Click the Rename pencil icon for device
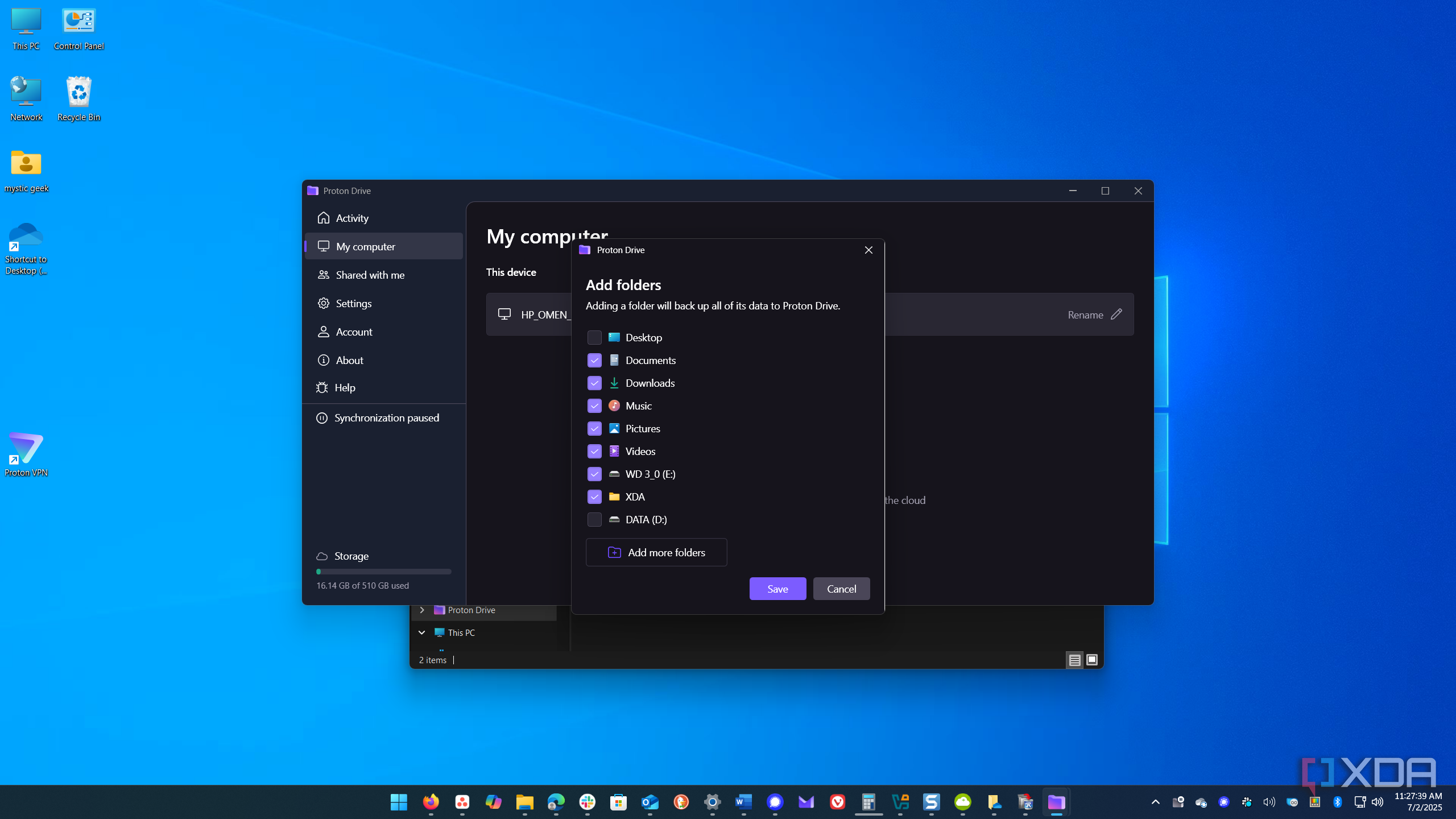 tap(1116, 314)
